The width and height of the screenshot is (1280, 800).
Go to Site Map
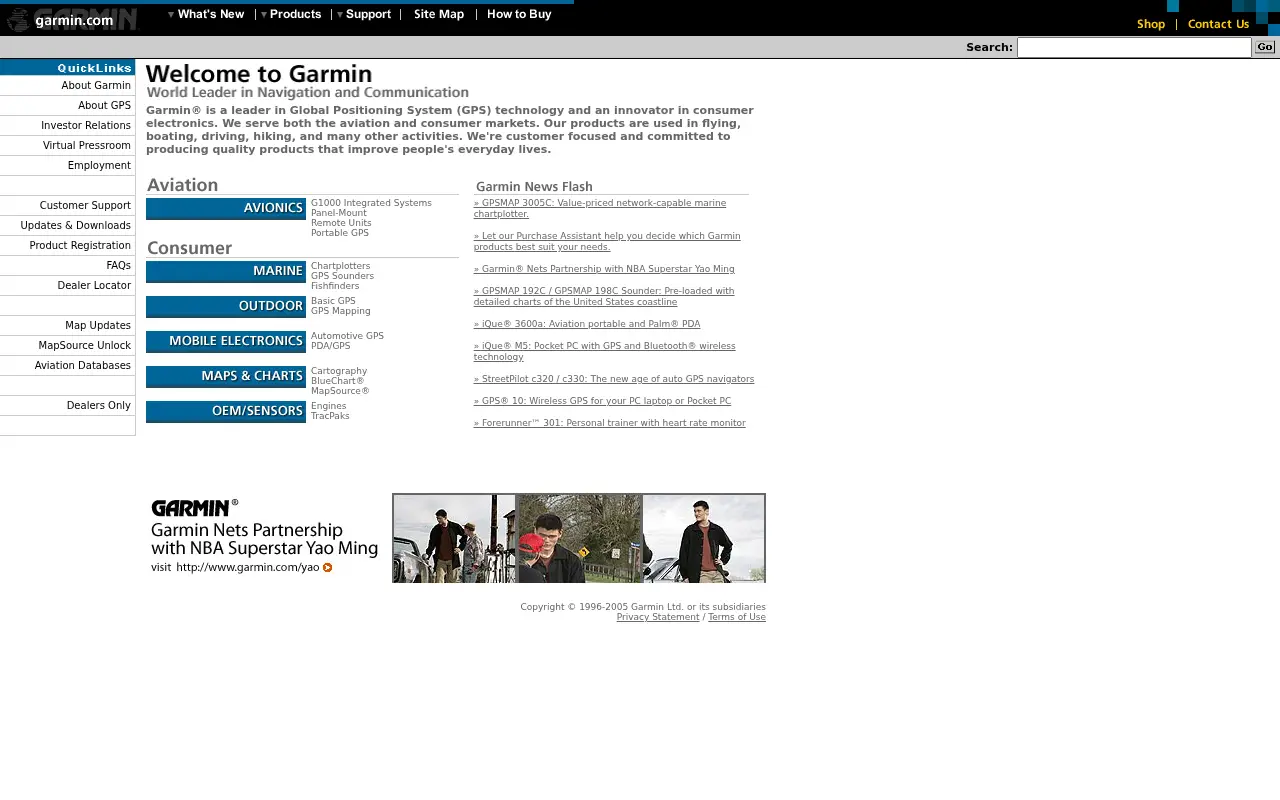click(439, 14)
